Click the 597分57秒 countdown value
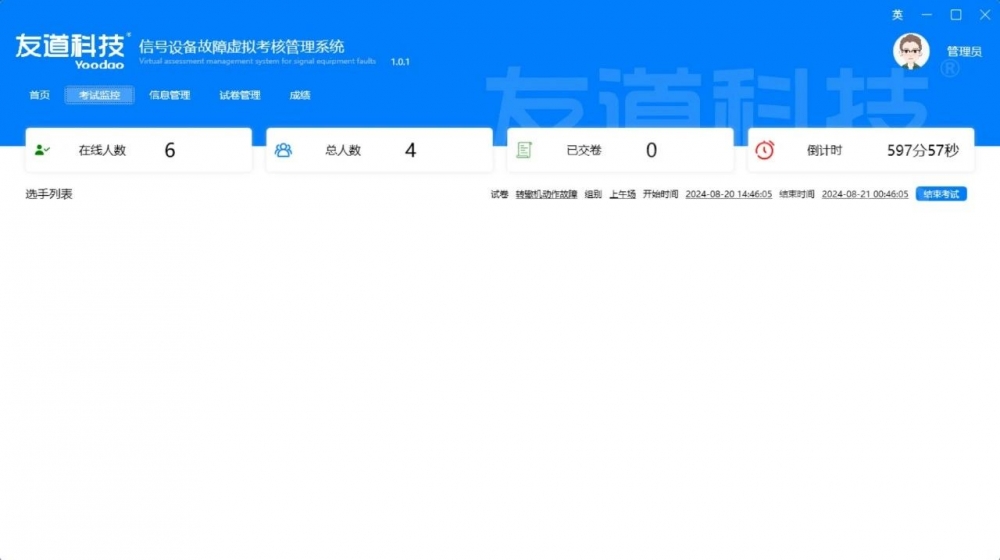The height and width of the screenshot is (560, 1000). click(922, 150)
